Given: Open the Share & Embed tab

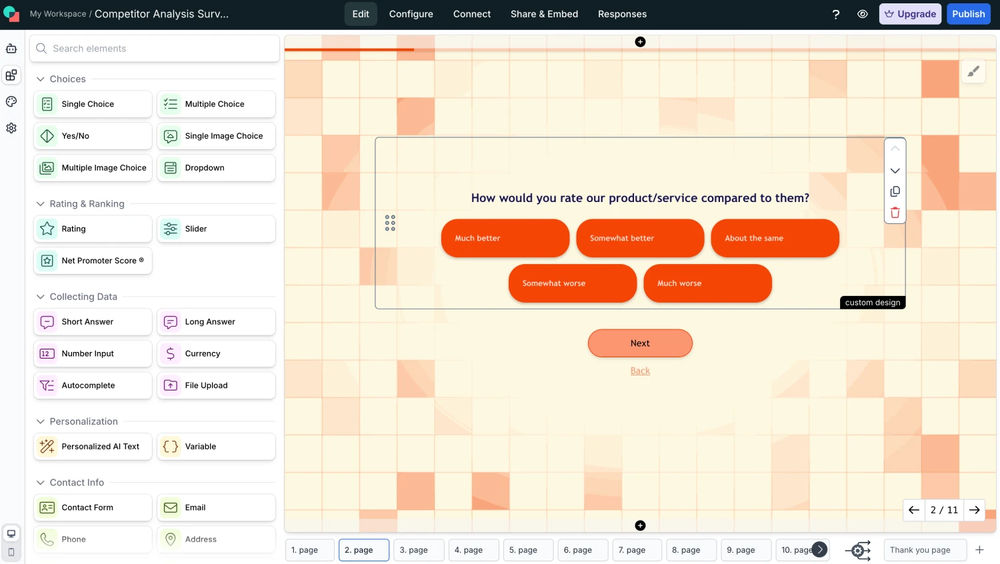Looking at the screenshot, I should pos(544,14).
